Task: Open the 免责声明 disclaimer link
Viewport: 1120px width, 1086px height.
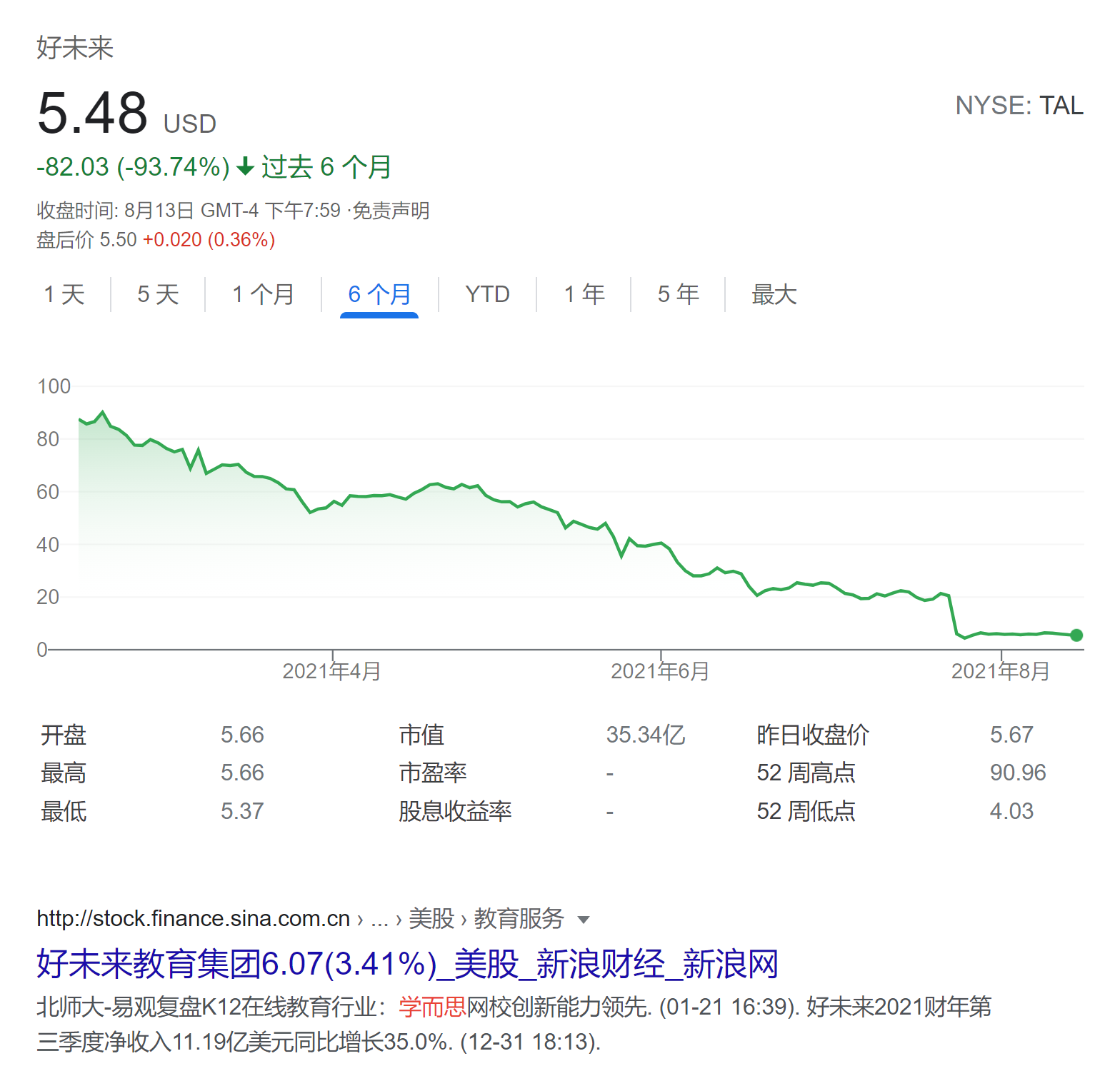Action: pyautogui.click(x=391, y=211)
